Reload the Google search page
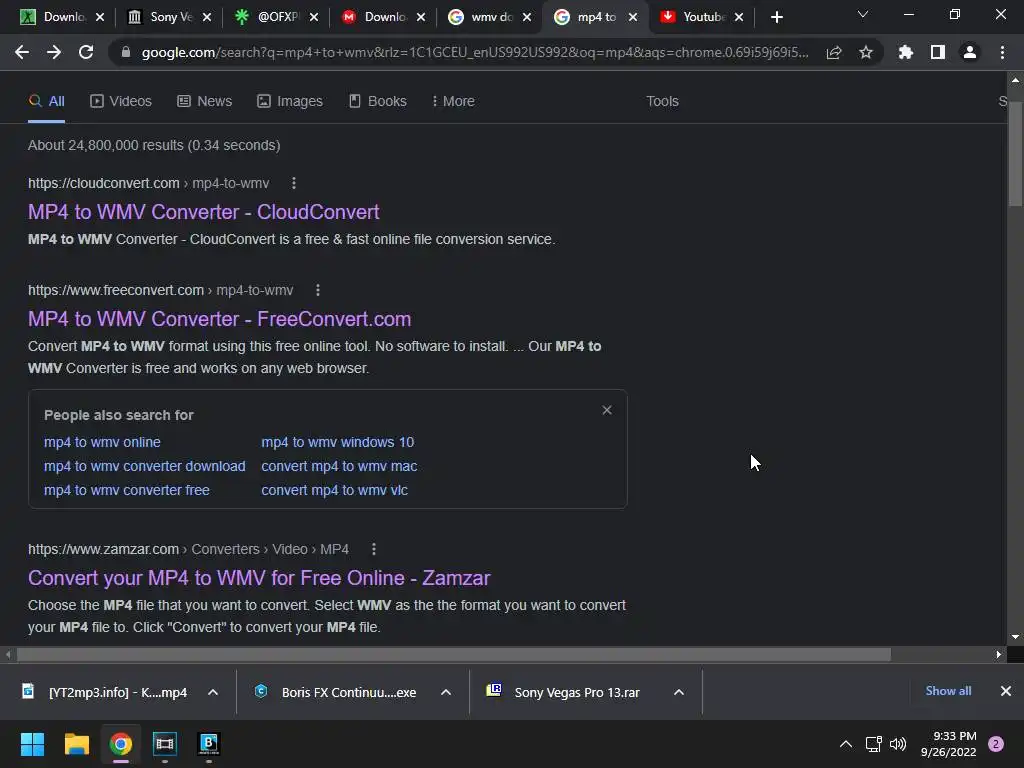The height and width of the screenshot is (768, 1024). click(x=86, y=52)
